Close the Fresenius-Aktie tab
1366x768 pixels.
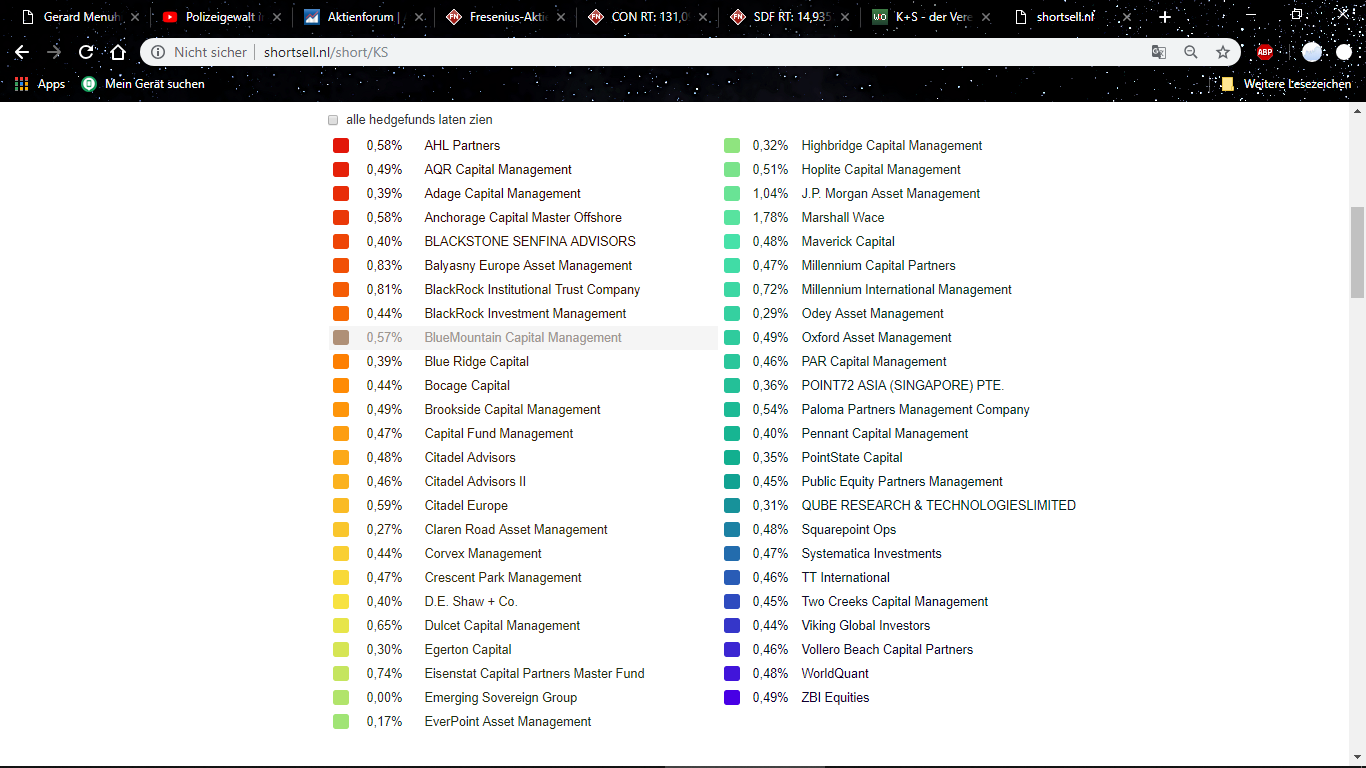click(x=561, y=17)
